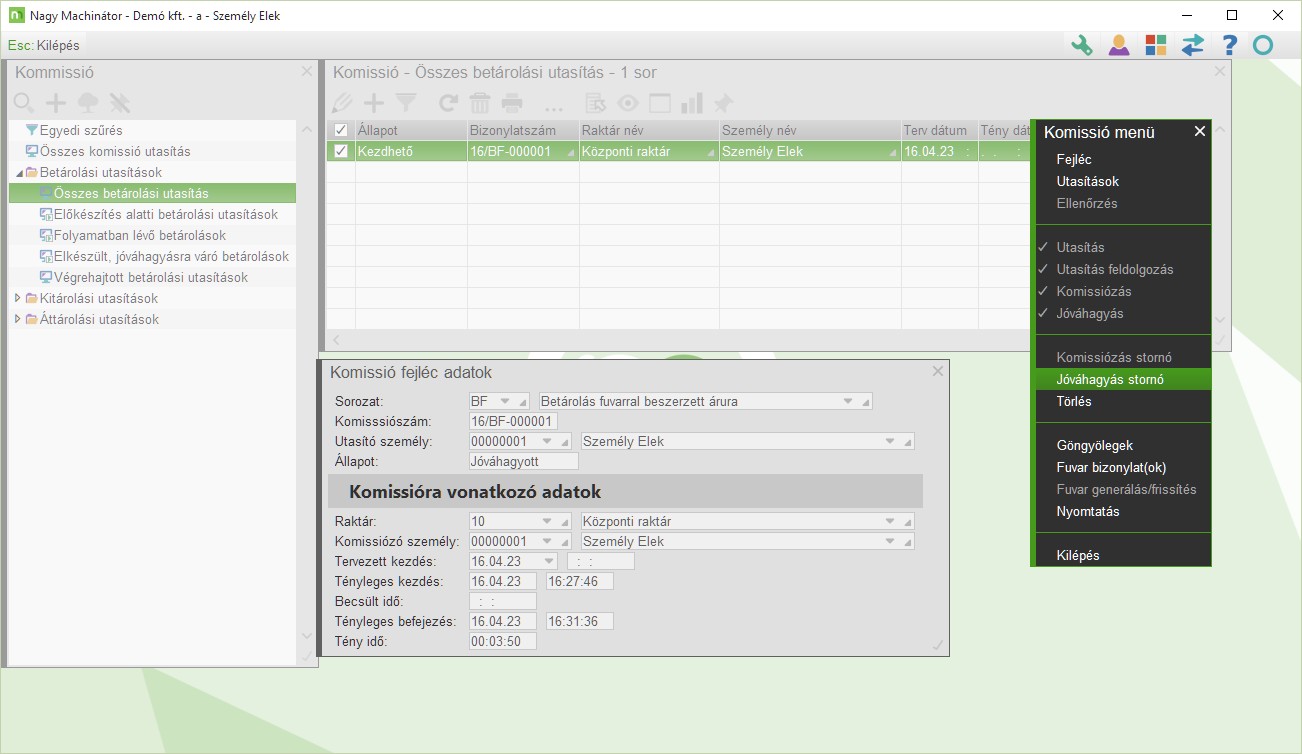This screenshot has height=754, width=1302.
Task: Click the eye view icon in list toolbar
Action: (x=628, y=102)
